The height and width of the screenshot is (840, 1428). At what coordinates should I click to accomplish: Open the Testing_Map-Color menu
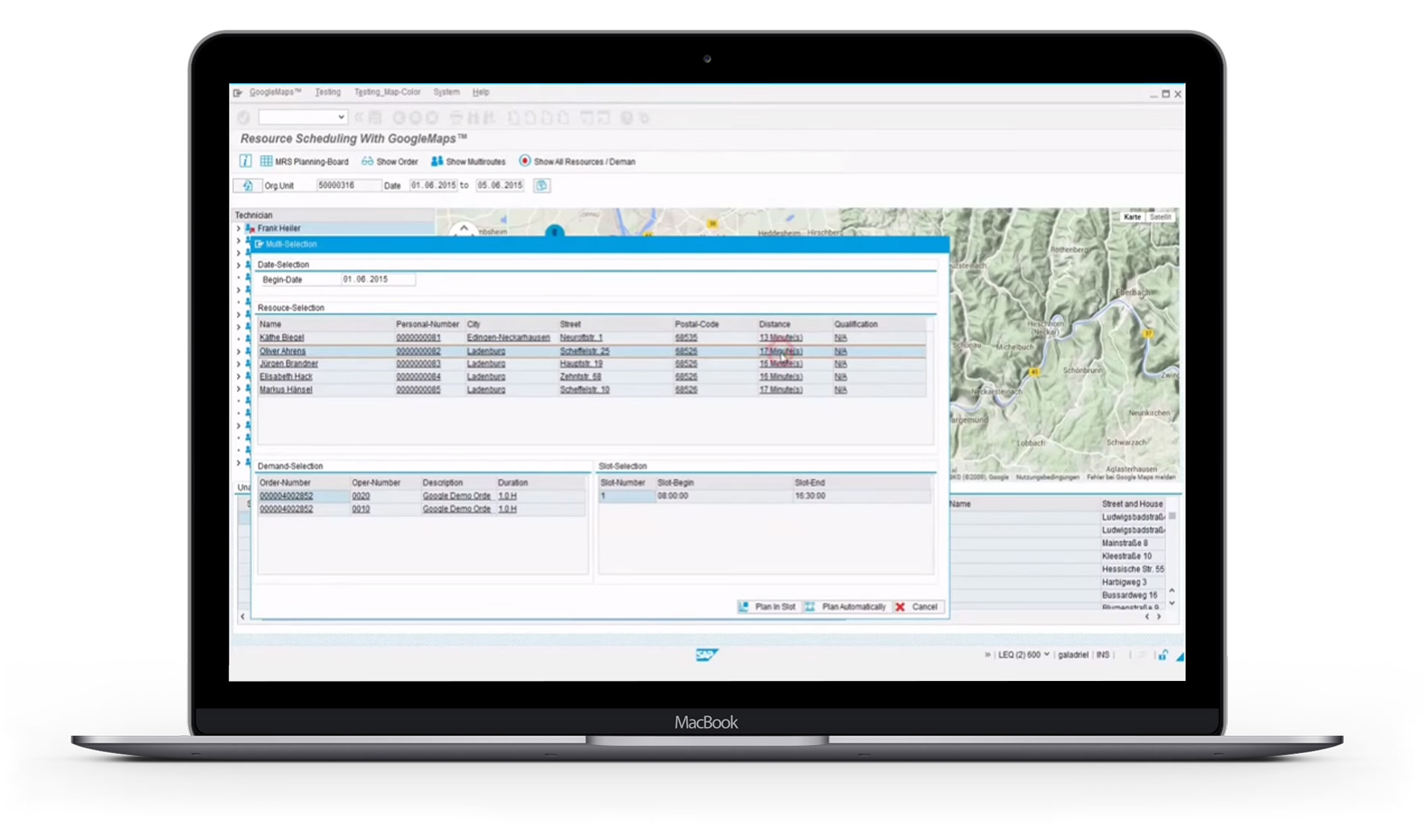[x=387, y=92]
